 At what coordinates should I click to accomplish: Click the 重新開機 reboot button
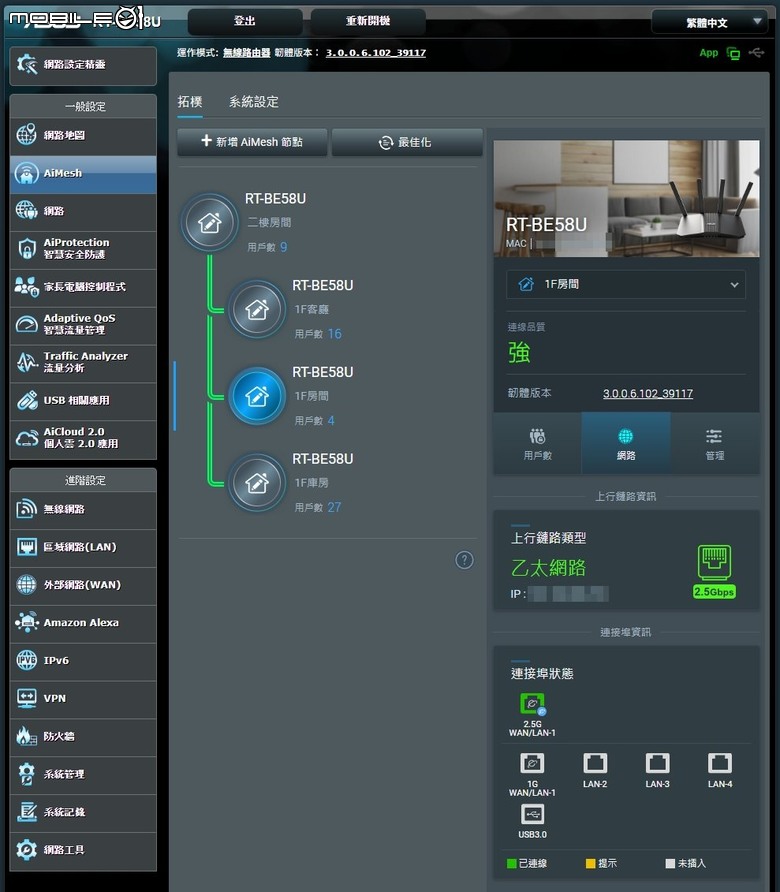tap(368, 21)
